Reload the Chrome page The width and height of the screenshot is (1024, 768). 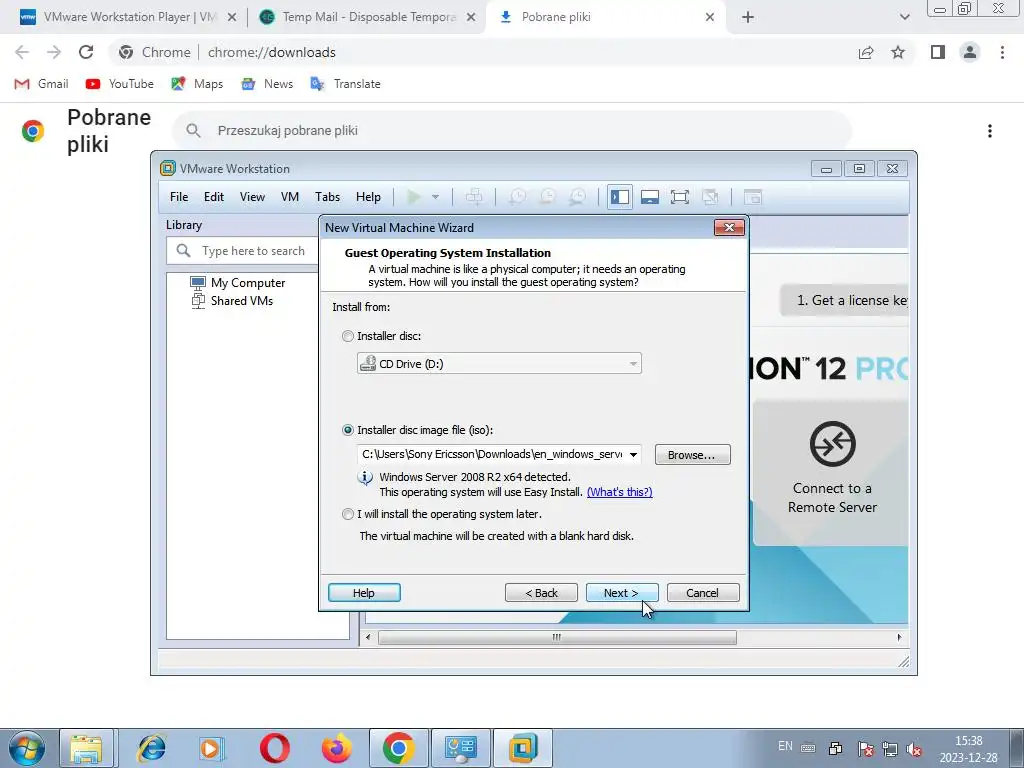point(86,52)
